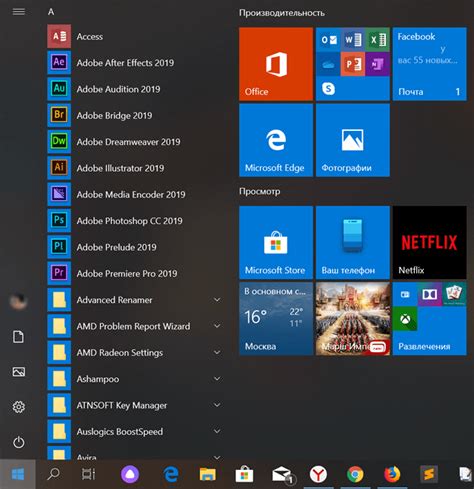Open the Почта mail tile
The height and width of the screenshot is (489, 474).
pos(429,64)
